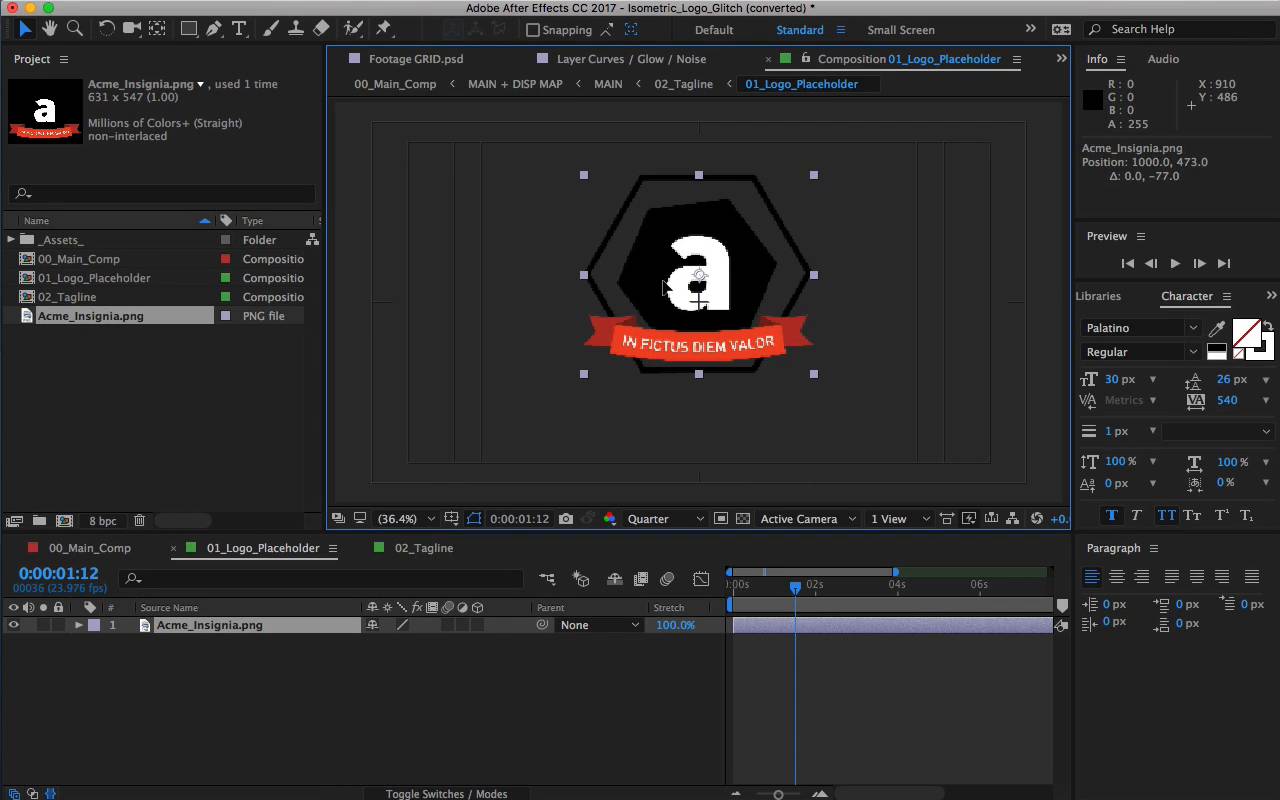Viewport: 1280px width, 800px height.
Task: Select the Pan Behind anchor point tool
Action: click(x=158, y=29)
